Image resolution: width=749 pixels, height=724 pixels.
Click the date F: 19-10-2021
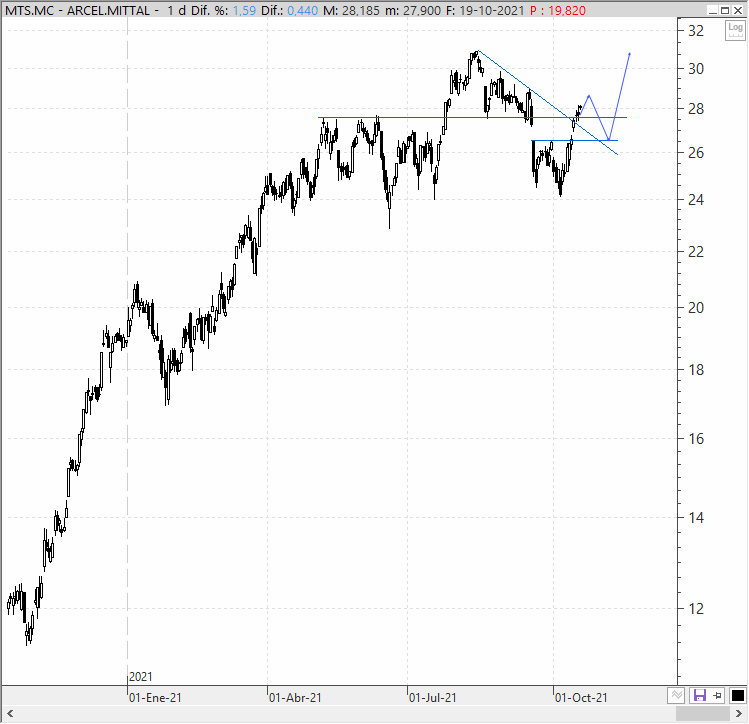[485, 11]
